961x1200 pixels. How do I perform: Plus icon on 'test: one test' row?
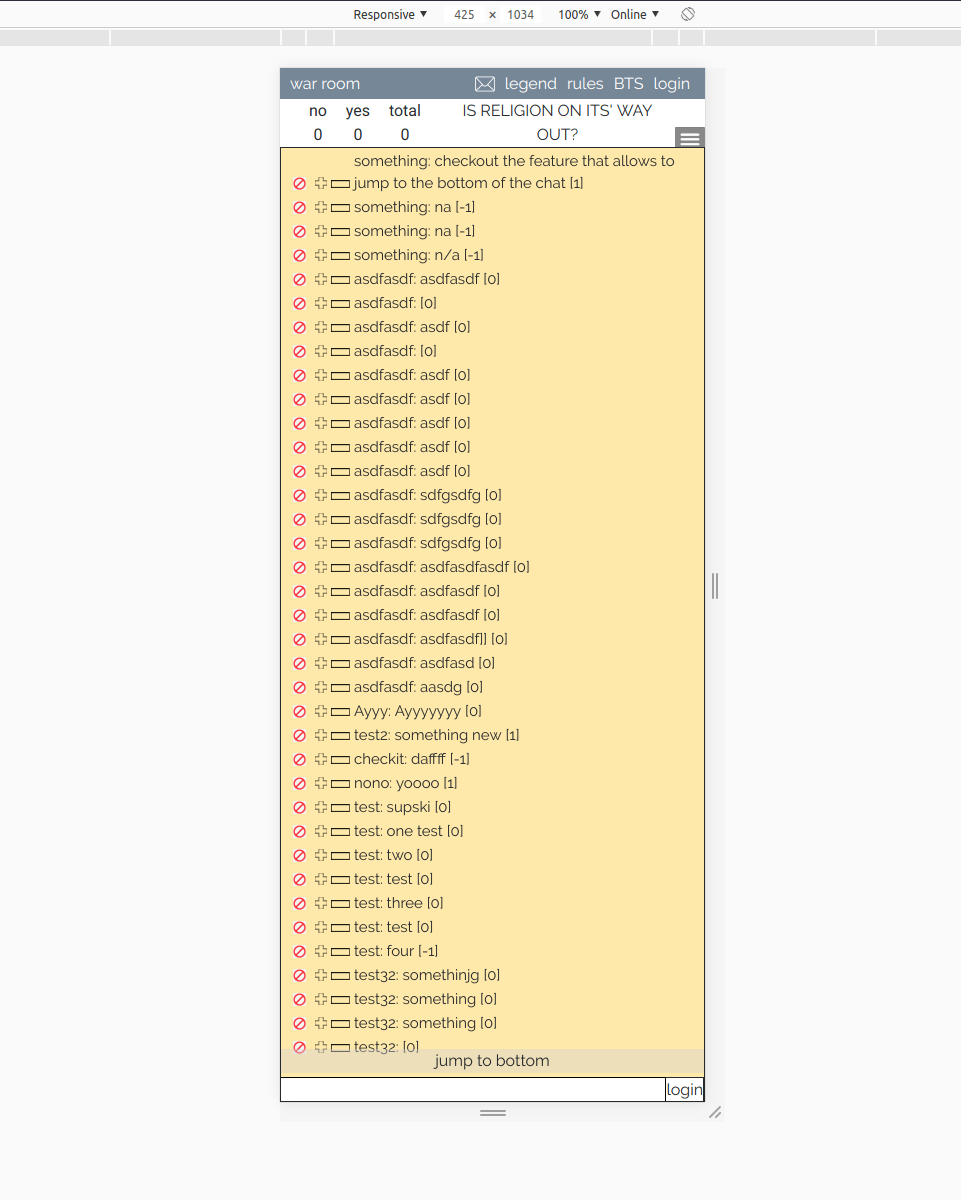coord(321,831)
